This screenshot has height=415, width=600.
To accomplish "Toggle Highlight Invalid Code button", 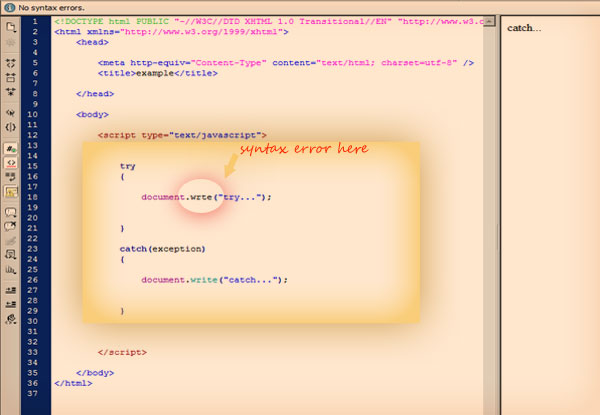I will 11,163.
